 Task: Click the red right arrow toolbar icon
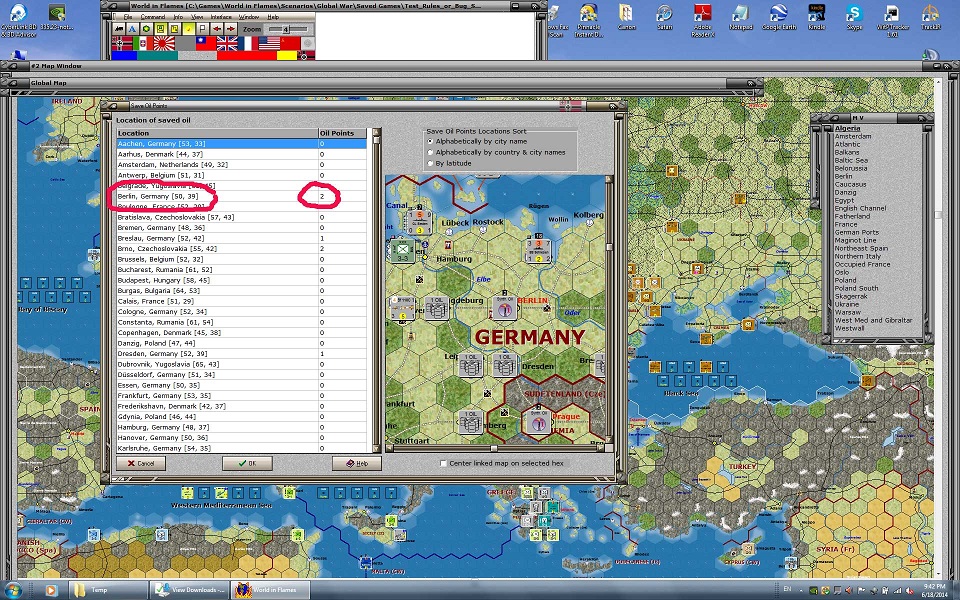[x=230, y=29]
